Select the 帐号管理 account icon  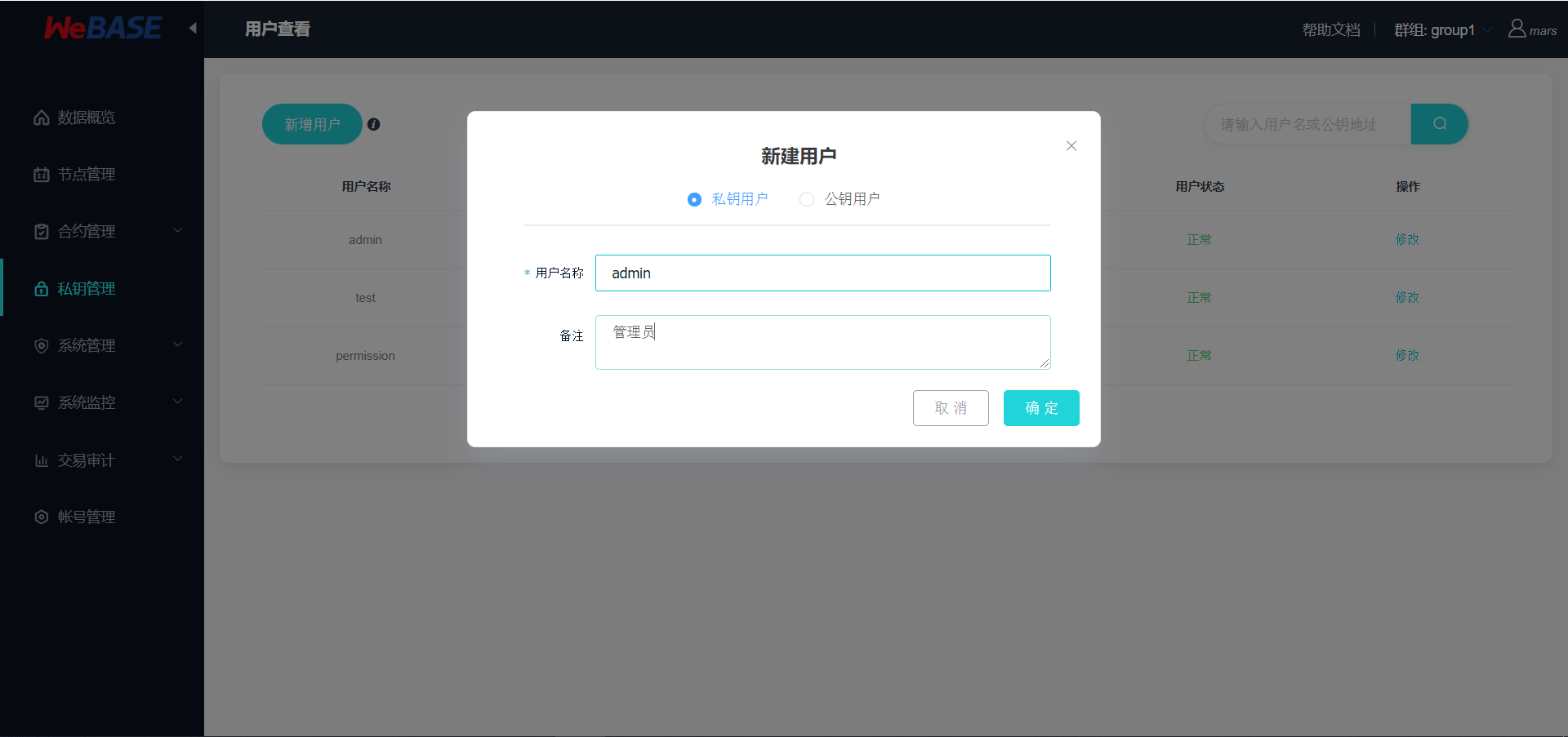tap(42, 516)
